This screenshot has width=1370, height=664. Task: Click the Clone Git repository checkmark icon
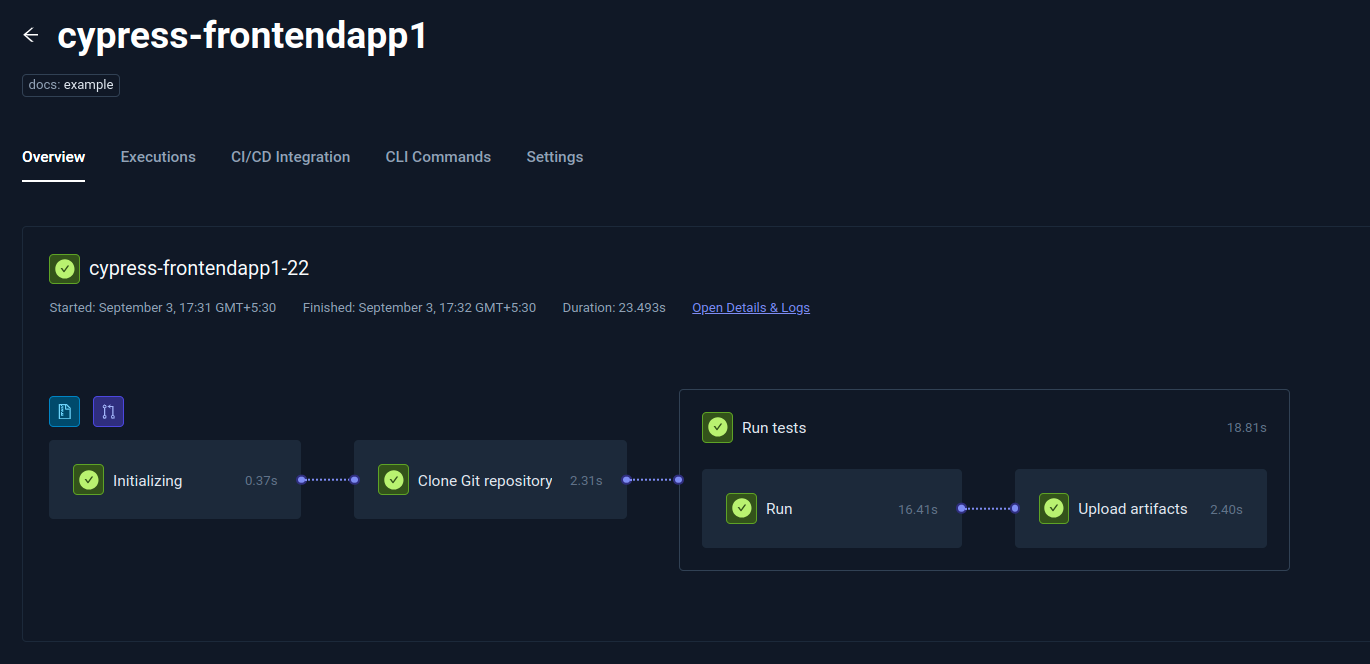tap(393, 480)
